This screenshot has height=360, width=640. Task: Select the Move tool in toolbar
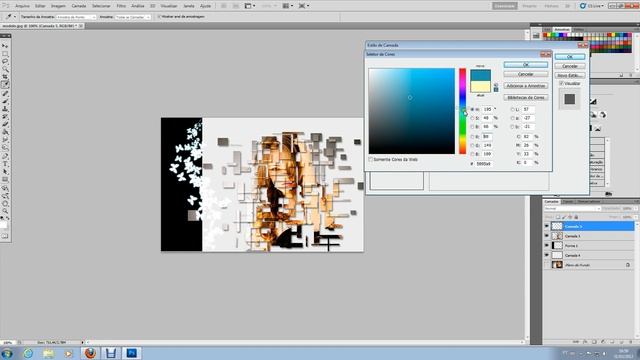click(5, 46)
